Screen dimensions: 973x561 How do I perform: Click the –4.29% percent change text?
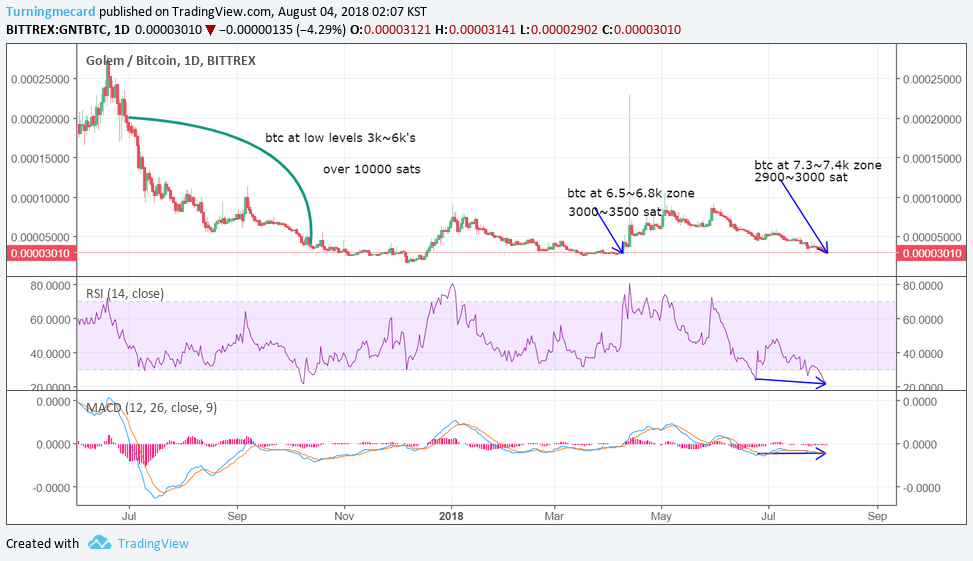pyautogui.click(x=321, y=30)
